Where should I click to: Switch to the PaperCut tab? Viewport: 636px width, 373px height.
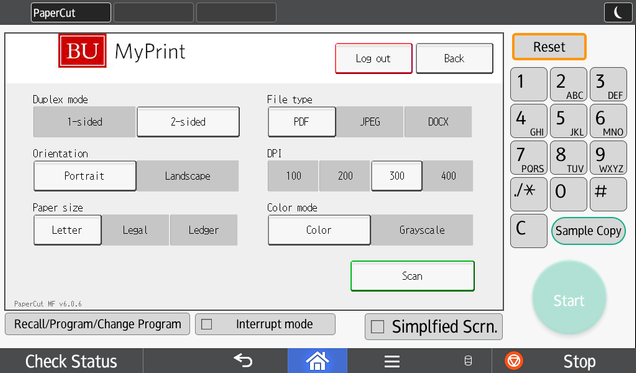pos(71,13)
